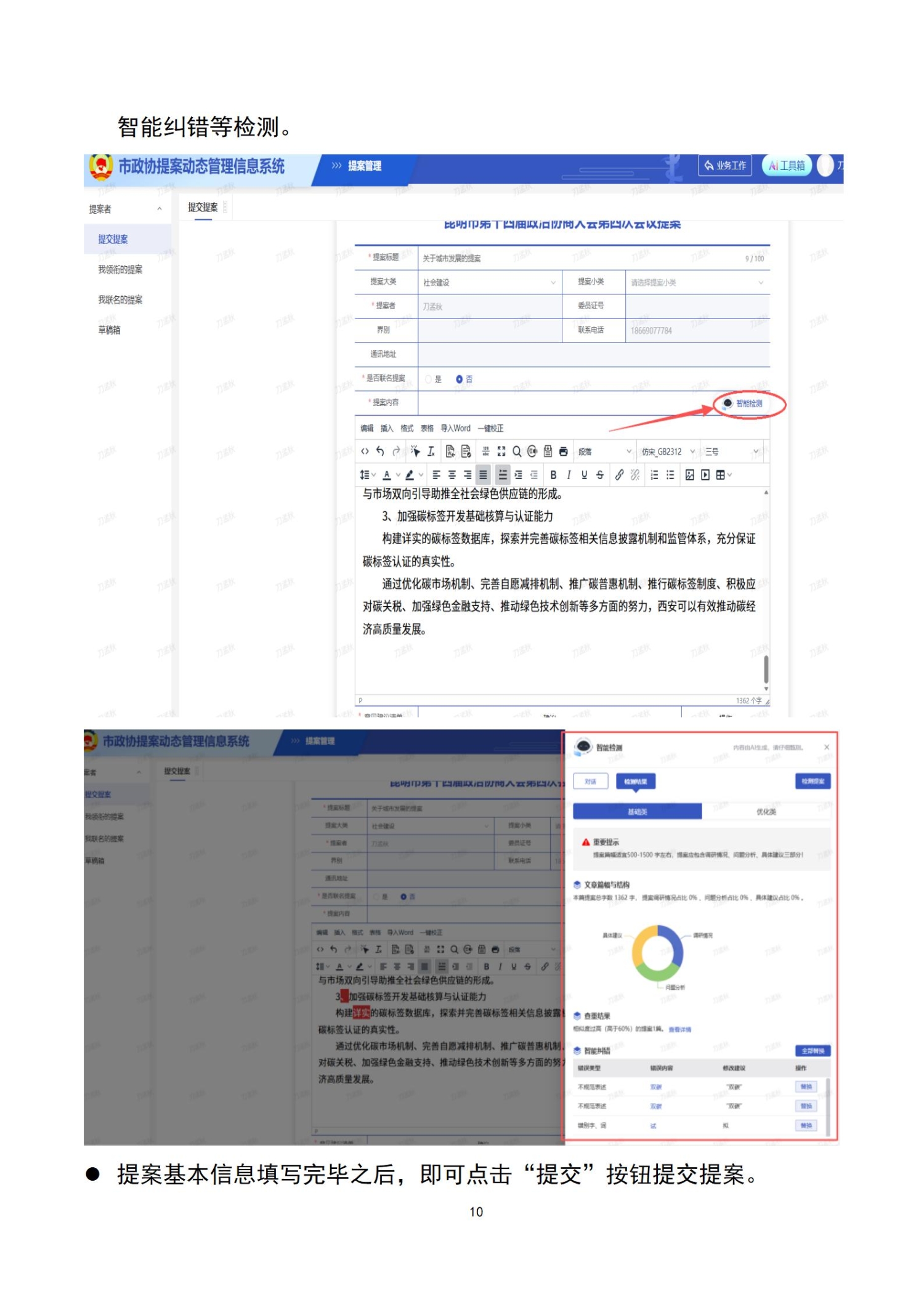The height and width of the screenshot is (1307, 924).
Task: Open the 插入 menu in upper editor
Action: (x=387, y=428)
